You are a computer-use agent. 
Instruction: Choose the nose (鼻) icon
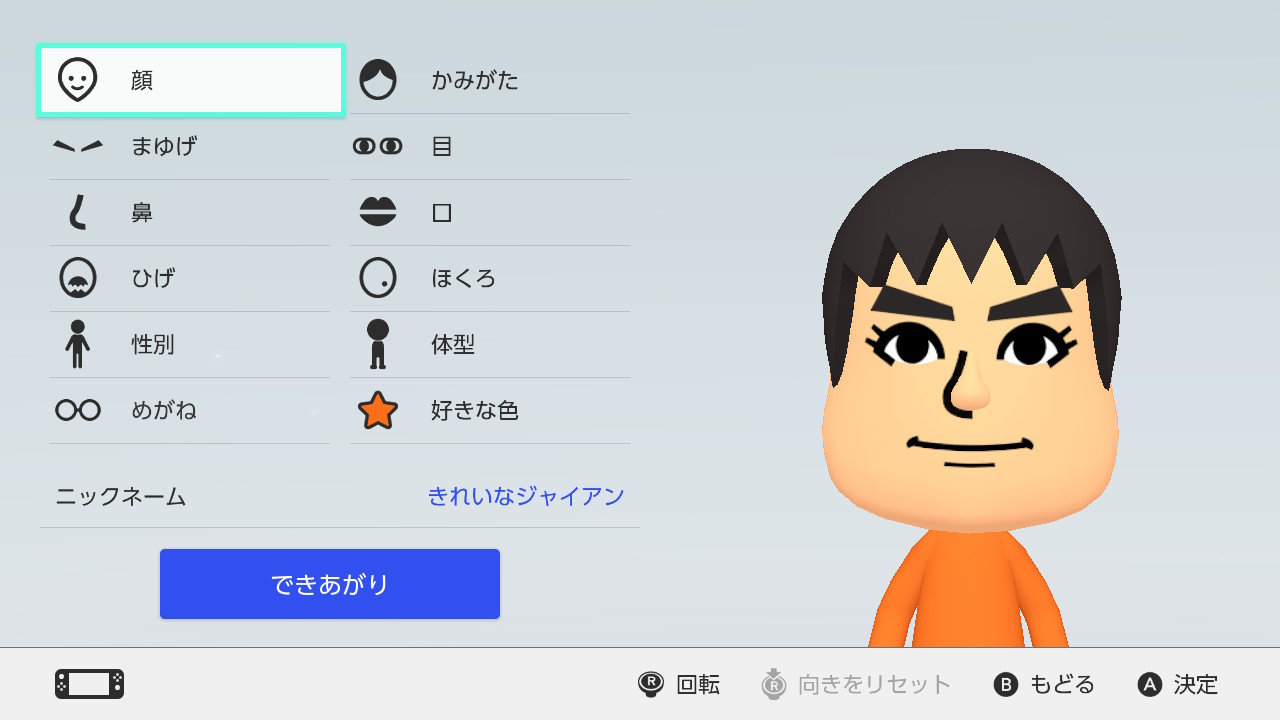tap(78, 212)
